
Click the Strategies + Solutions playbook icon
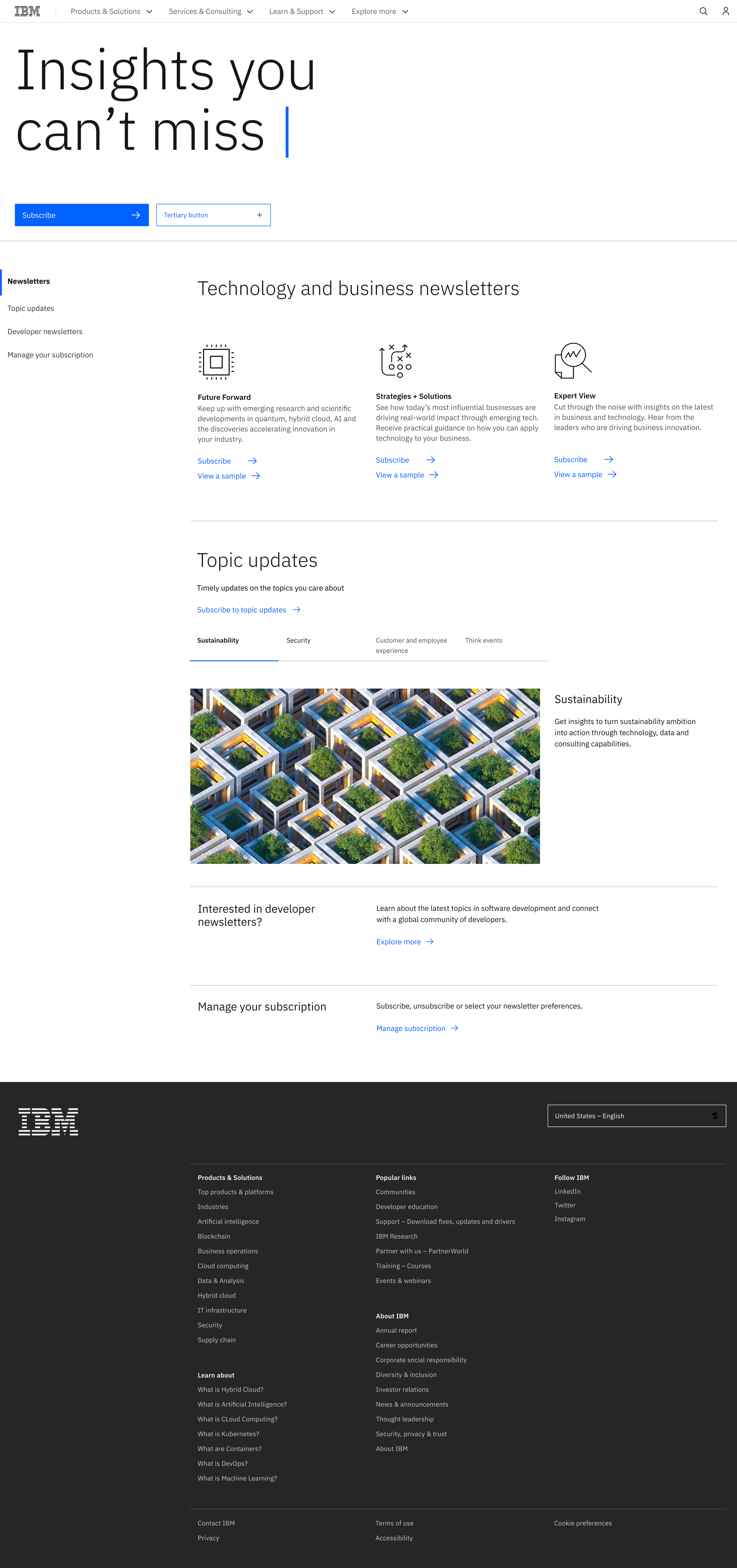coord(396,360)
